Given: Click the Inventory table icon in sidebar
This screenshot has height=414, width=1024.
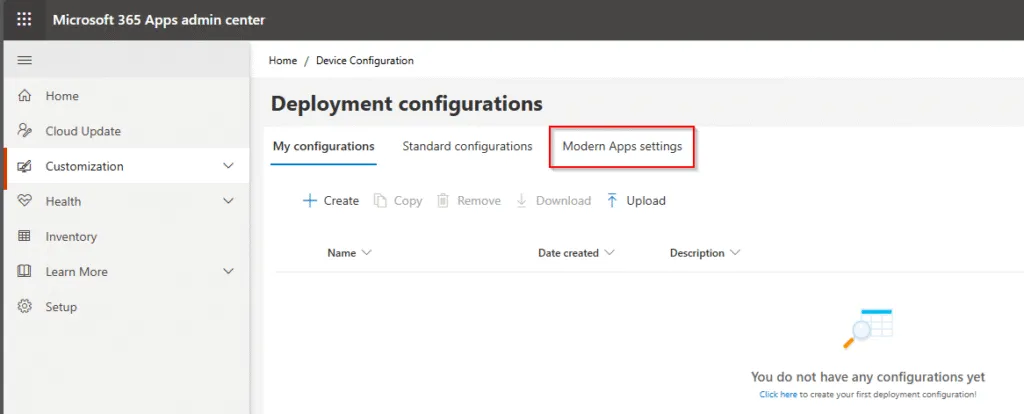Looking at the screenshot, I should click(24, 236).
